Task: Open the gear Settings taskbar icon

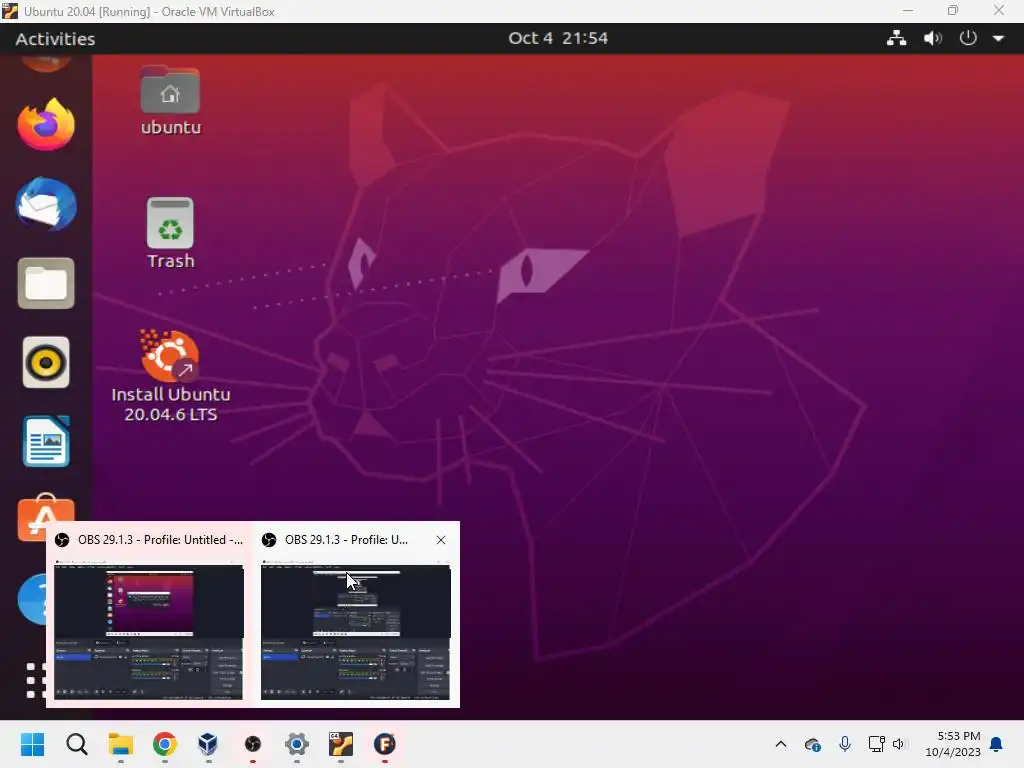Action: click(x=296, y=744)
